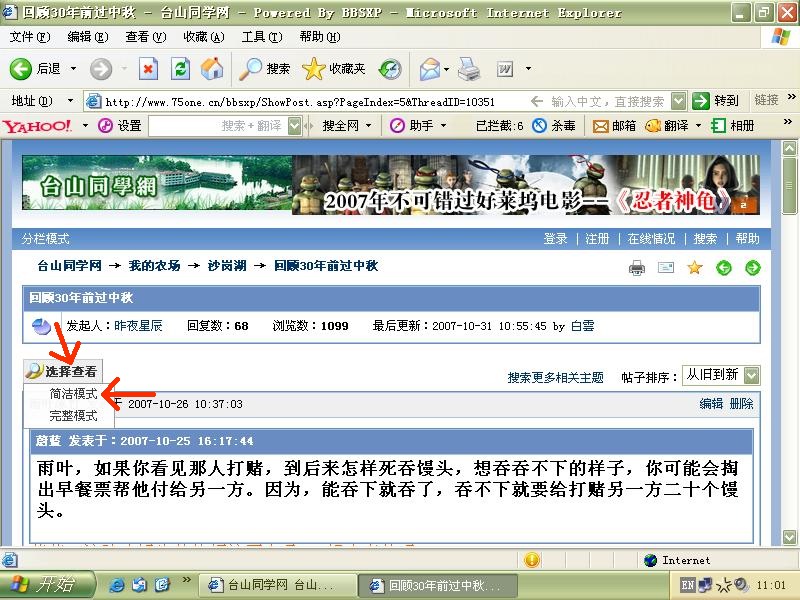The height and width of the screenshot is (600, 800).
Task: Click the 搜索更多相关主题 link
Action: point(556,378)
